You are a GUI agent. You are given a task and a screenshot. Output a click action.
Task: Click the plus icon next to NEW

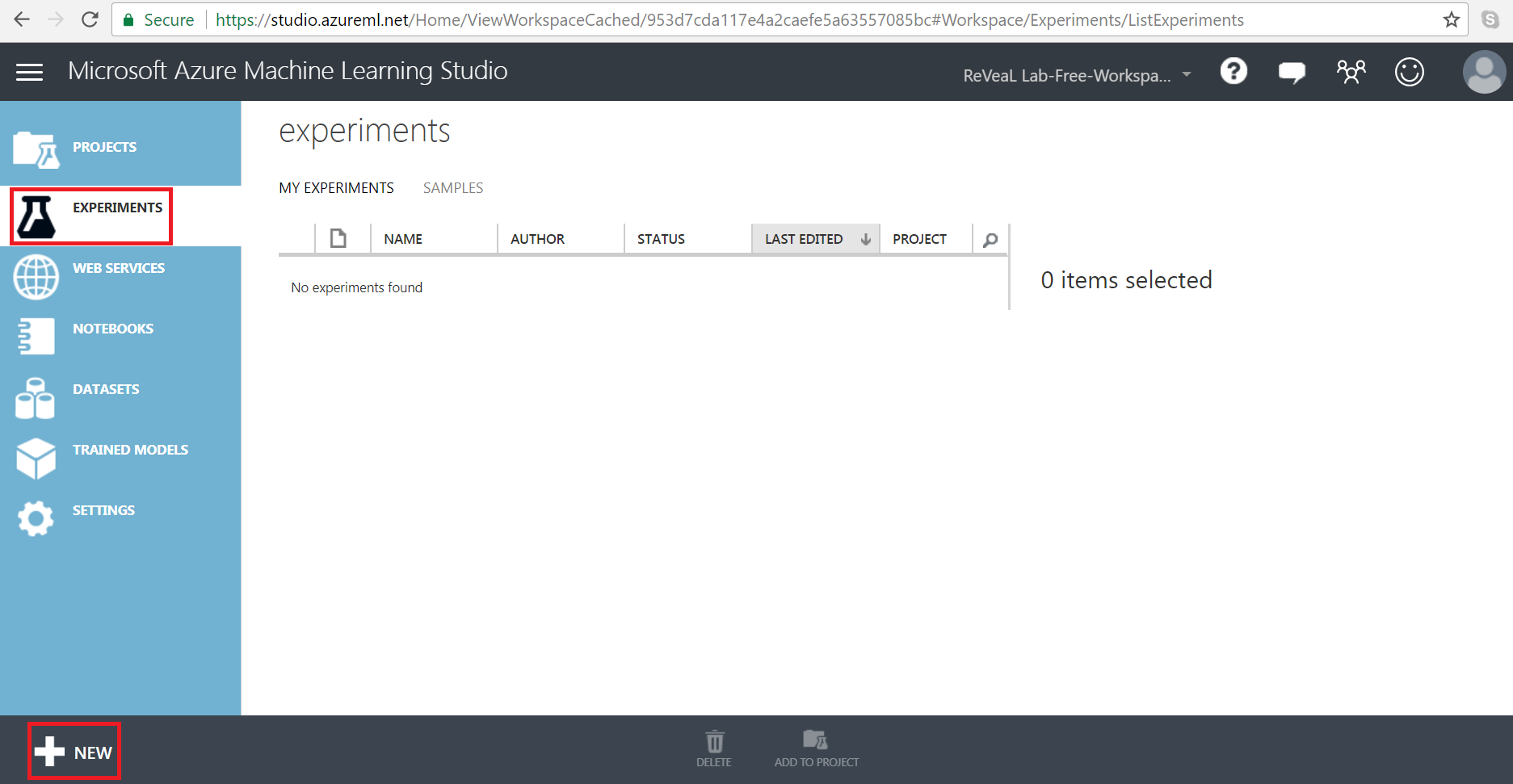pos(50,751)
